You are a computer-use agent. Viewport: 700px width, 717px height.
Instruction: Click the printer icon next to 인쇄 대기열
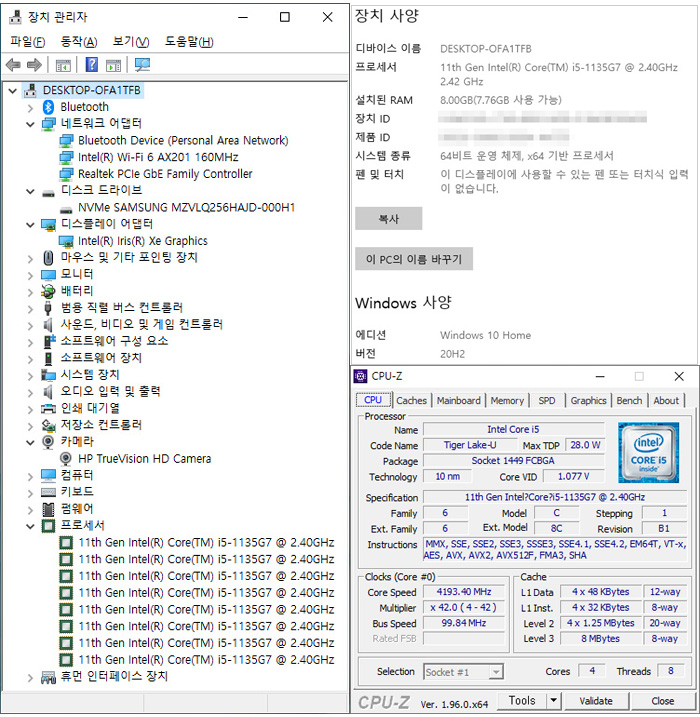pyautogui.click(x=48, y=408)
